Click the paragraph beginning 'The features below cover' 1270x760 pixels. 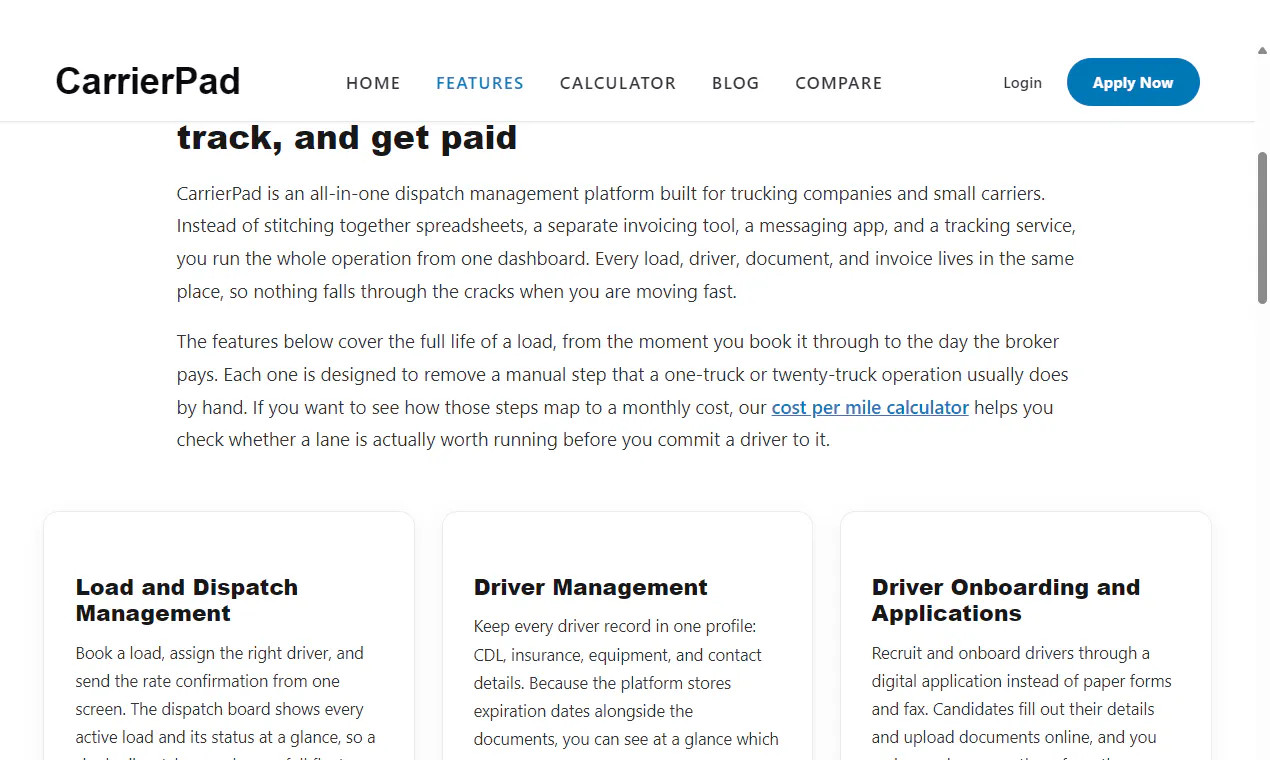pyautogui.click(x=624, y=390)
